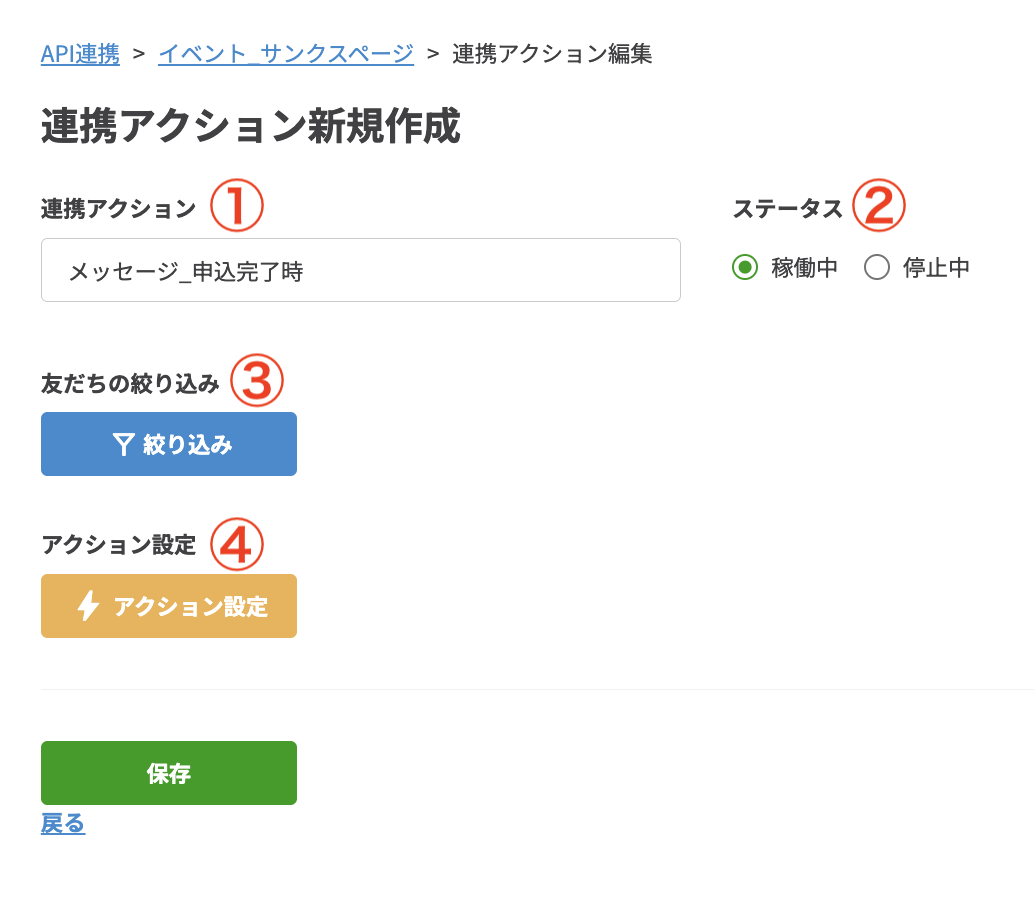The width and height of the screenshot is (1034, 910).
Task: Go back using the 戻る link
Action: 62,823
